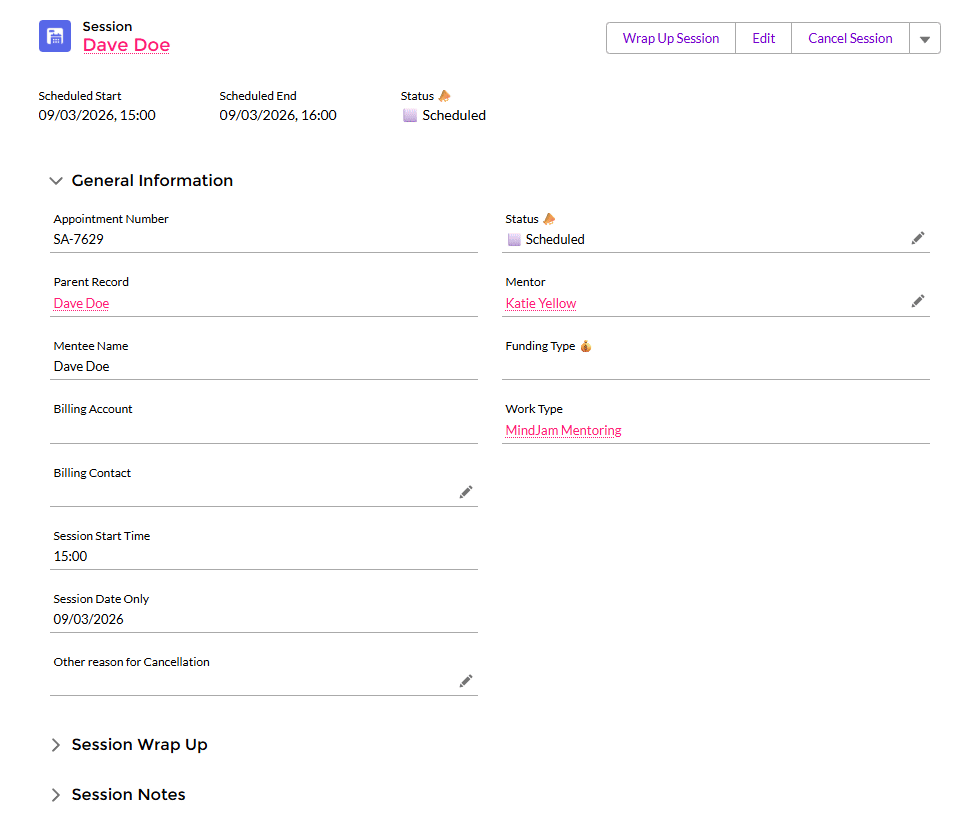Edit the Mentor field via its pencil icon
Viewport: 973px width, 836px height.
click(x=917, y=301)
